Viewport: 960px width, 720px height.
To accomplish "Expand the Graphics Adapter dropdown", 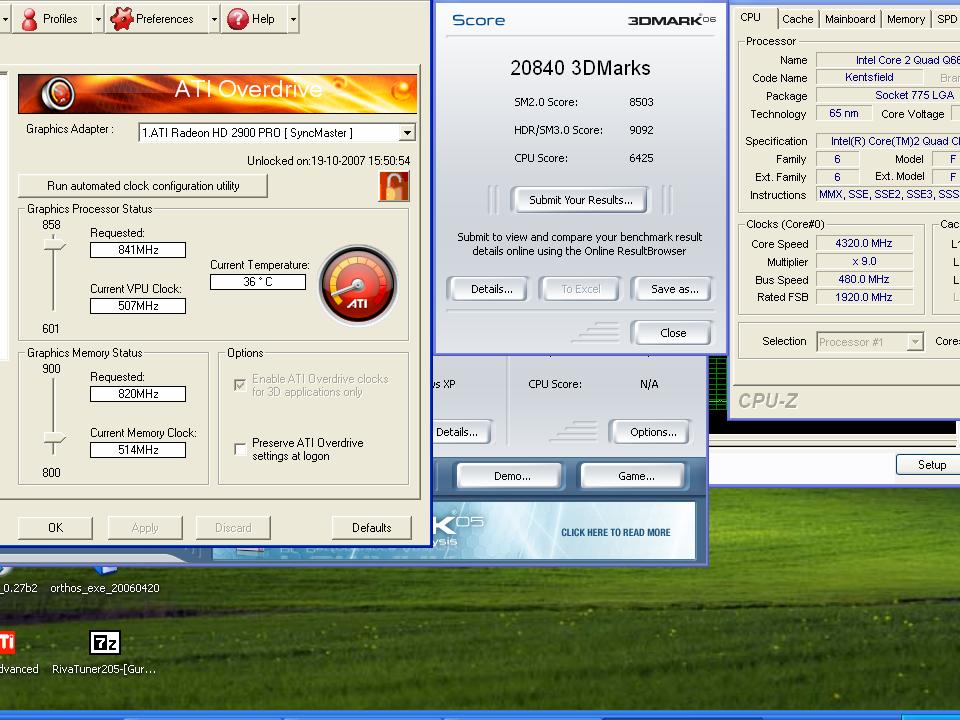I will click(x=407, y=133).
